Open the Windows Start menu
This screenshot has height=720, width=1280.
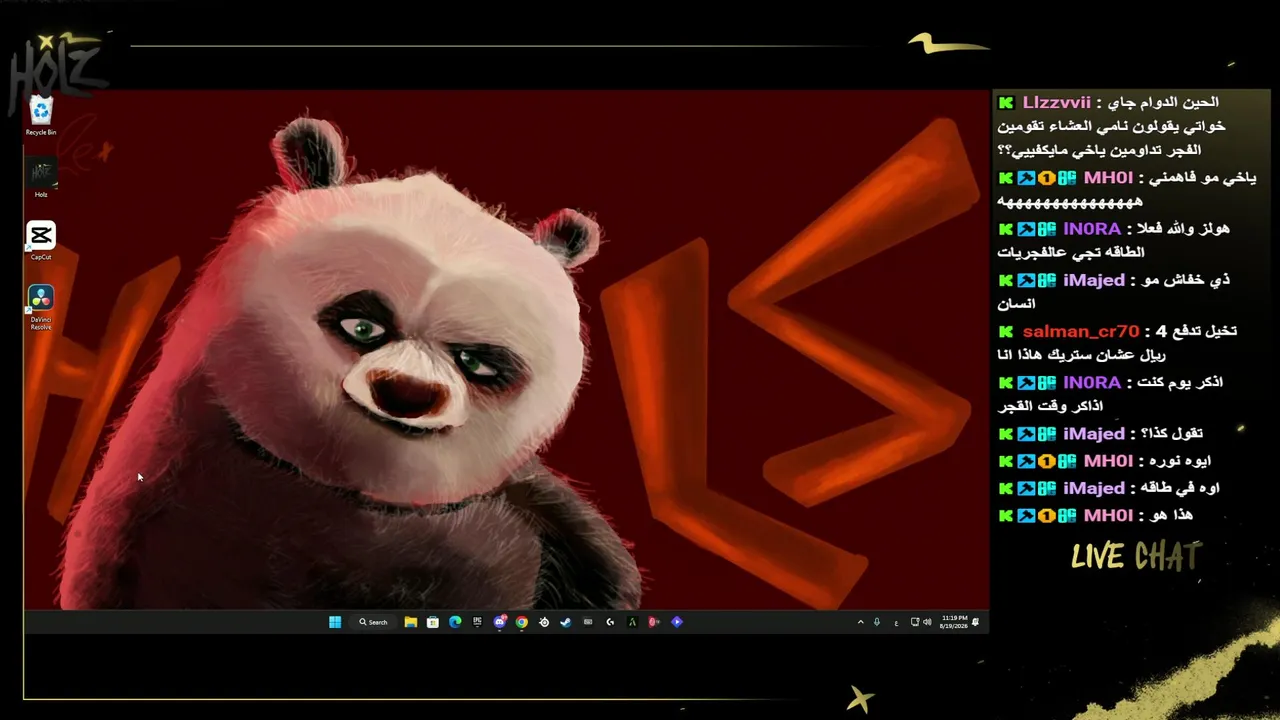pyautogui.click(x=335, y=622)
